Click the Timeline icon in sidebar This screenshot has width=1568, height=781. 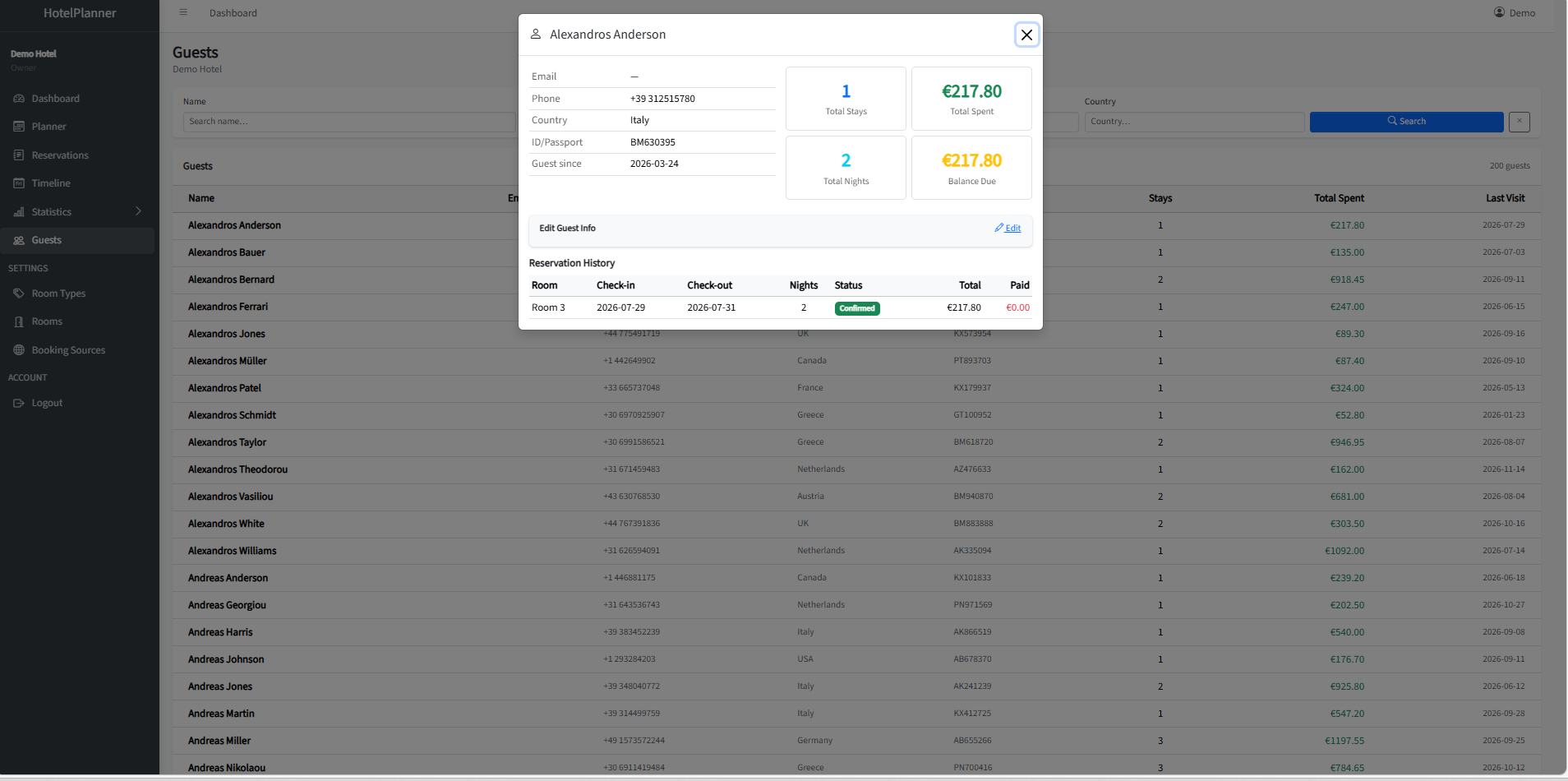19,183
